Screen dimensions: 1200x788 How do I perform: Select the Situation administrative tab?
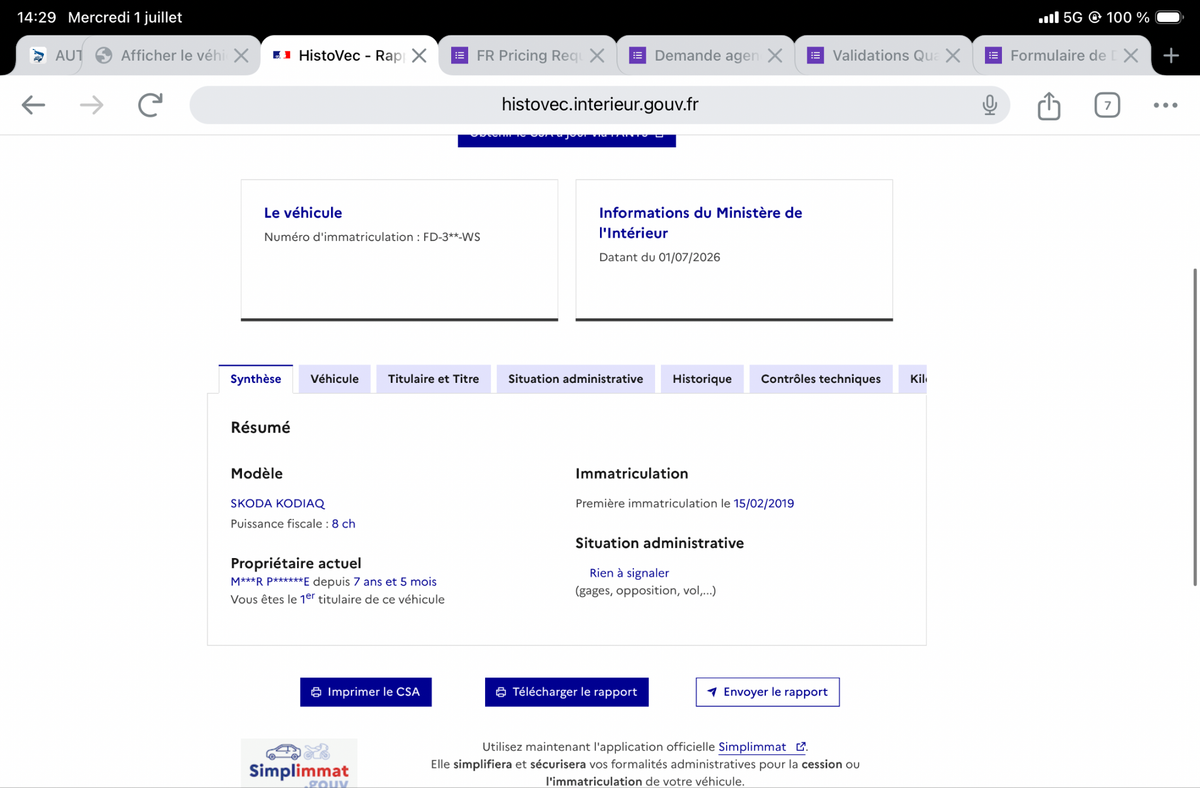[575, 379]
